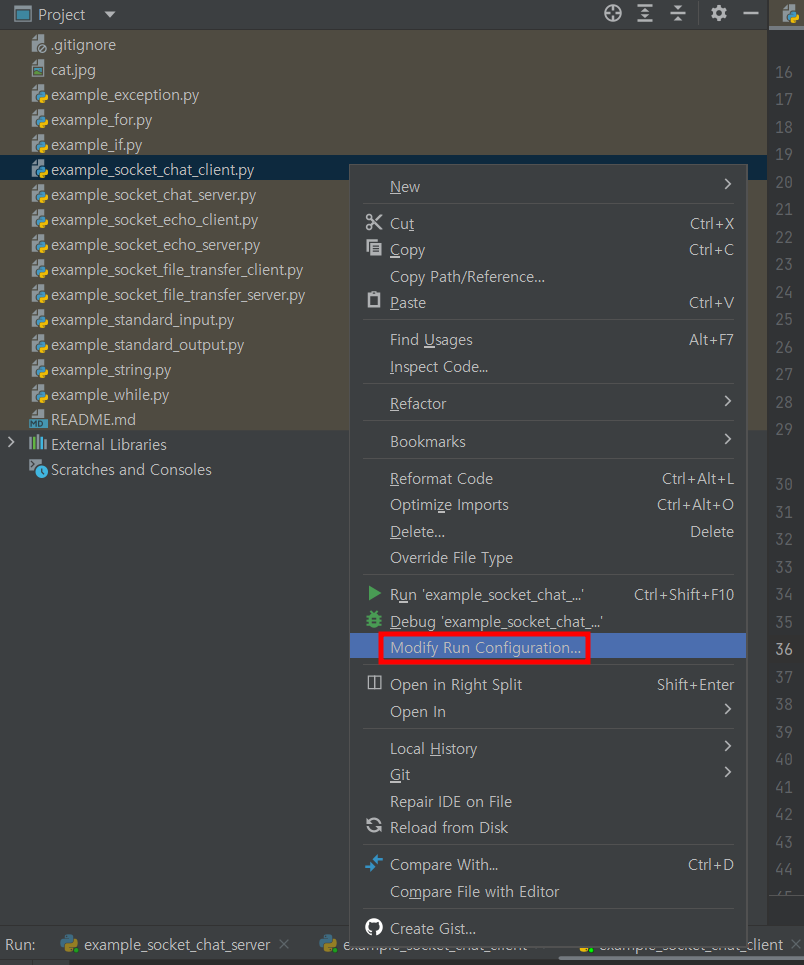804x965 pixels.
Task: Select example_if.py in project tree
Action: [97, 145]
